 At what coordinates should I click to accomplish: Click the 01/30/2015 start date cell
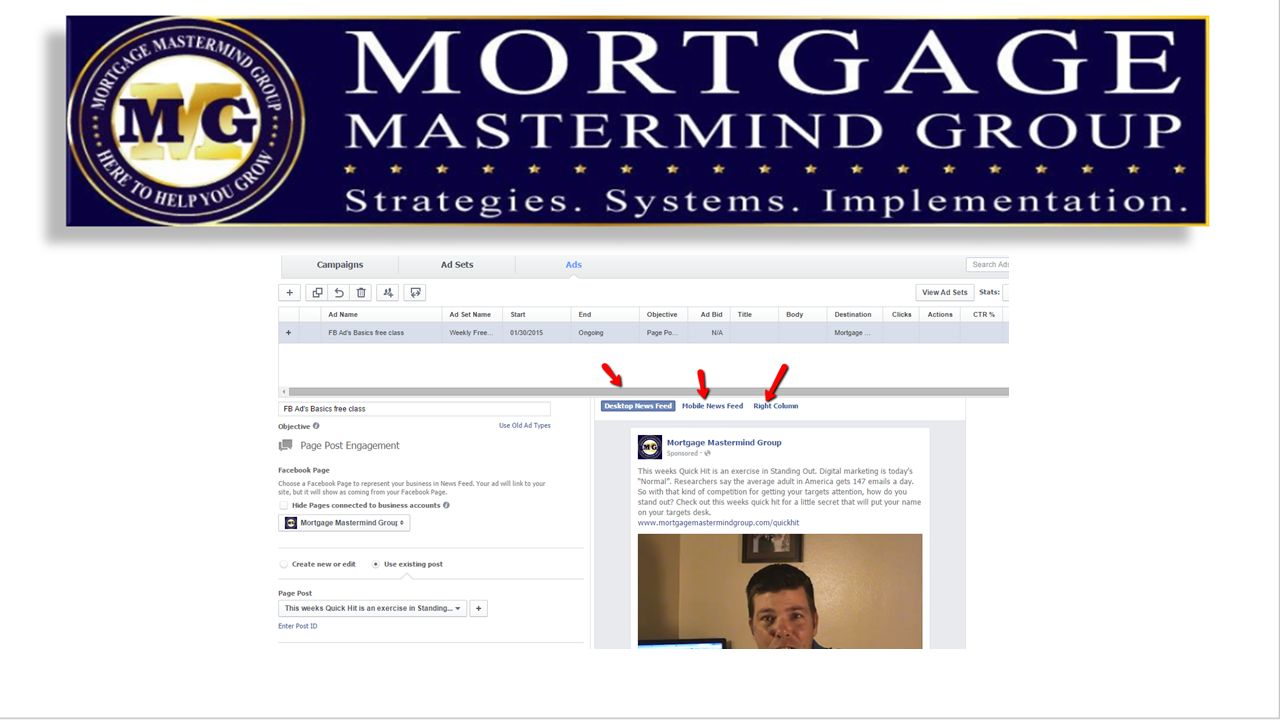(x=539, y=333)
